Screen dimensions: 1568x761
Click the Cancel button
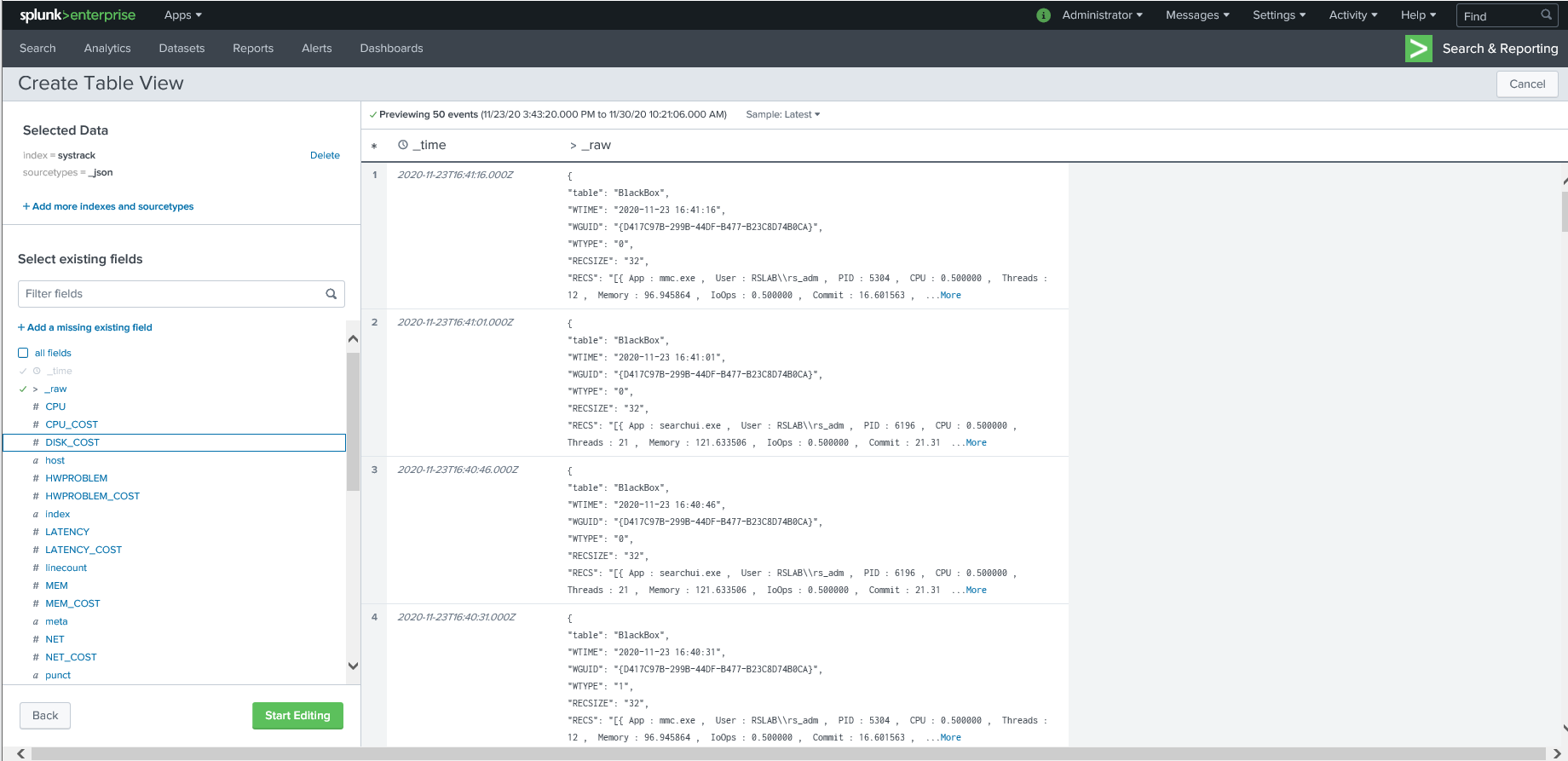click(x=1527, y=84)
